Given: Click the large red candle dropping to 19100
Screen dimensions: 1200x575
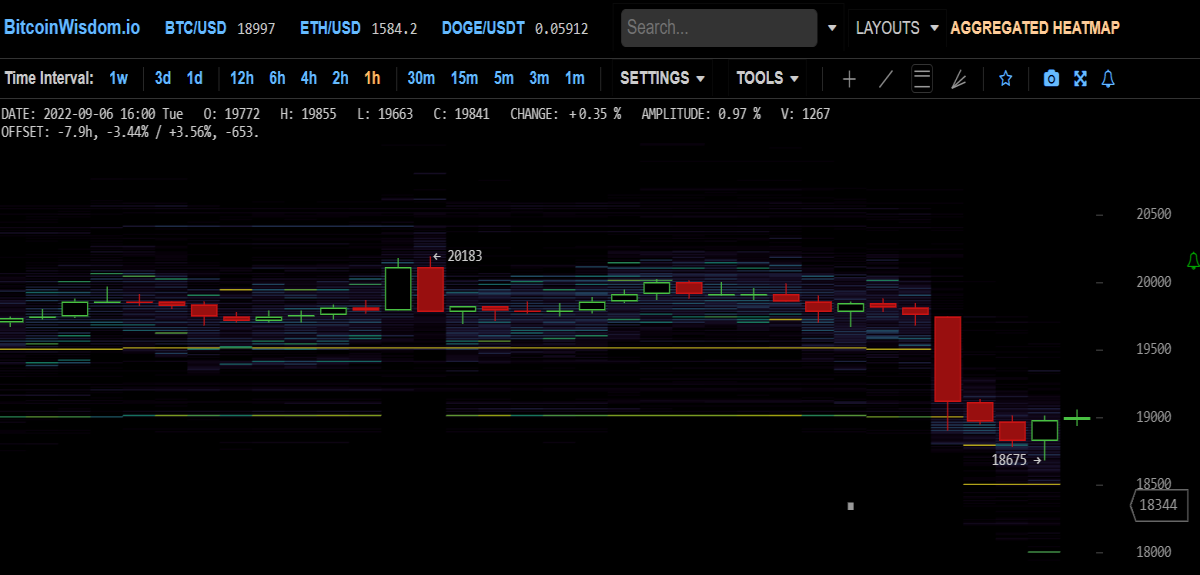Looking at the screenshot, I should [x=948, y=359].
